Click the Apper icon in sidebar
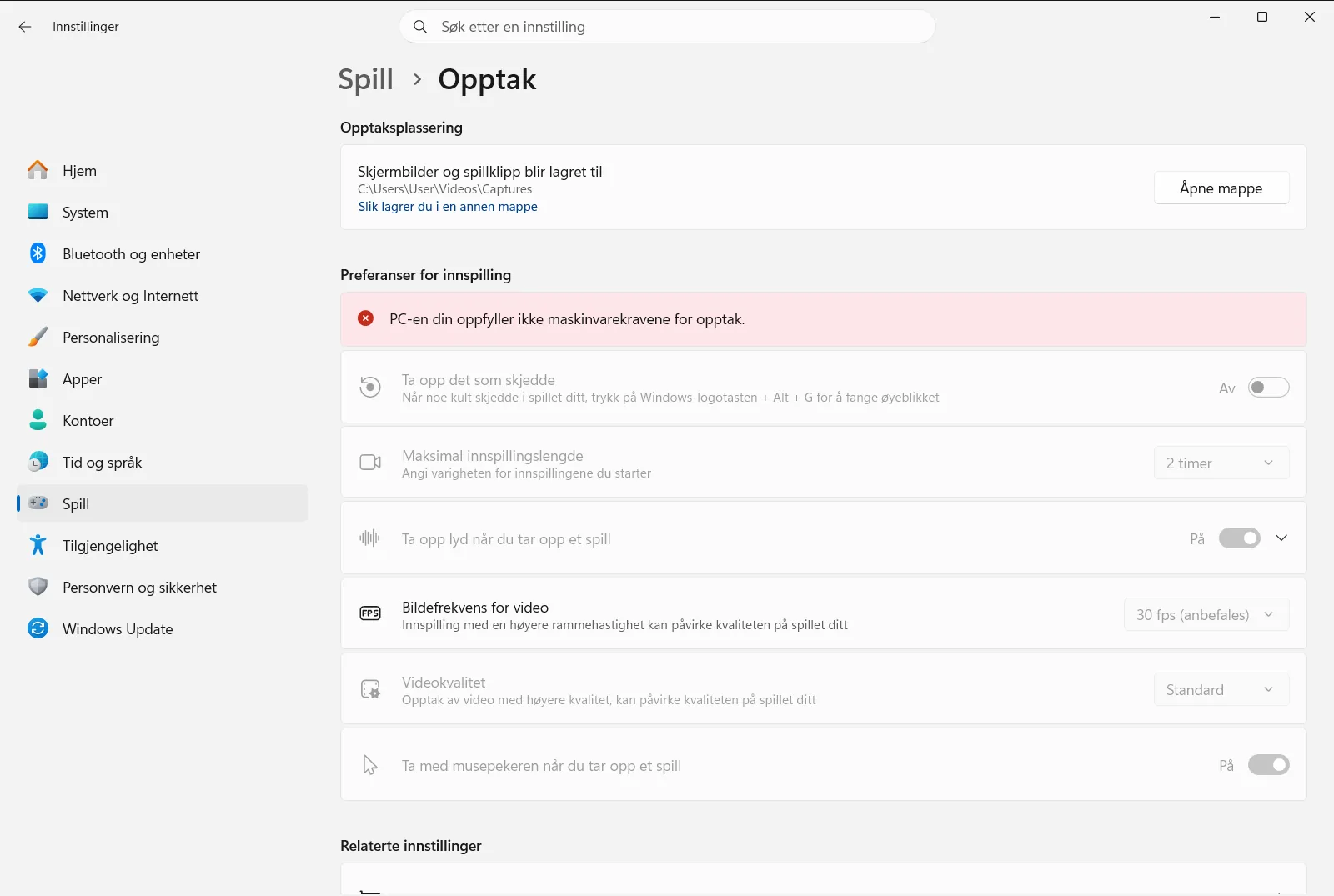 coord(38,378)
